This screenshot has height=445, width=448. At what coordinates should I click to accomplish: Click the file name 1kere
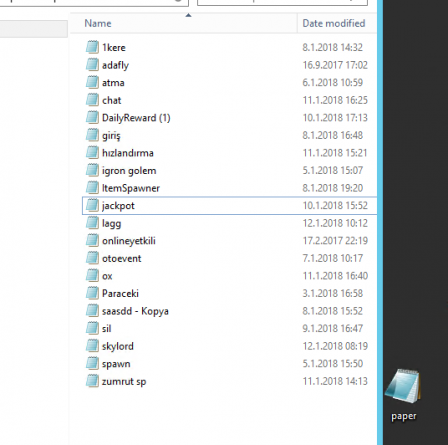pos(114,47)
